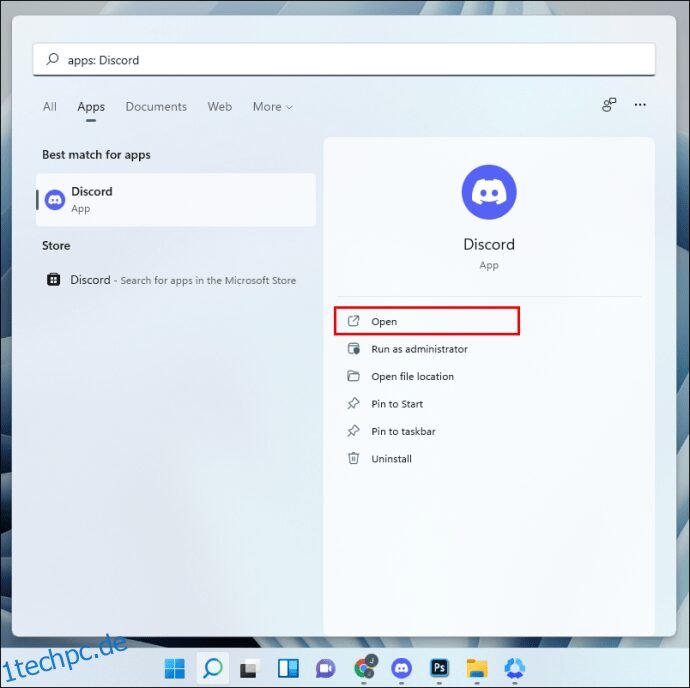Click the Discord icon in best match row
The width and height of the screenshot is (690, 688).
55,200
